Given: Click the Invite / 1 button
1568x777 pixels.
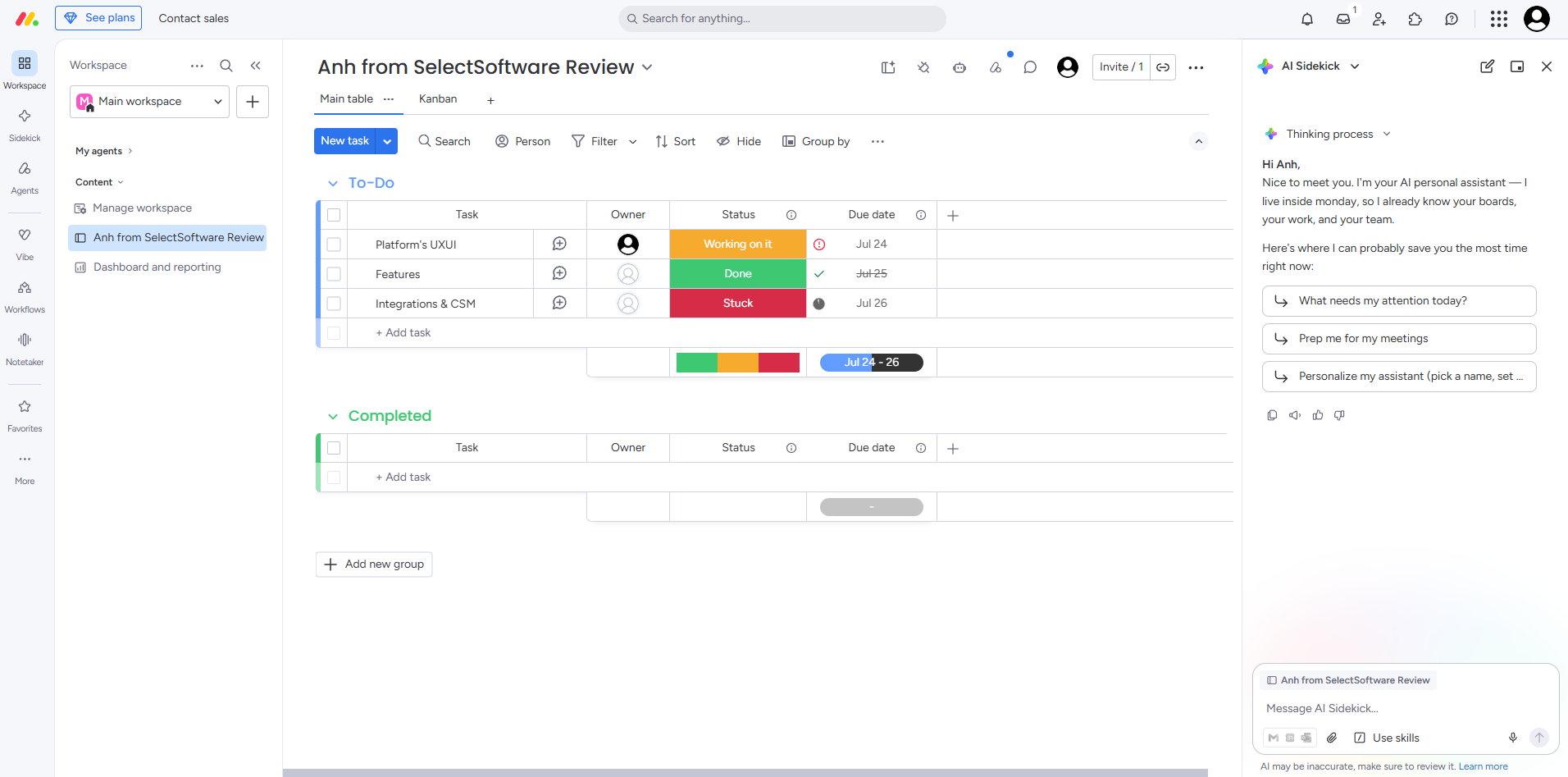Looking at the screenshot, I should [x=1121, y=67].
